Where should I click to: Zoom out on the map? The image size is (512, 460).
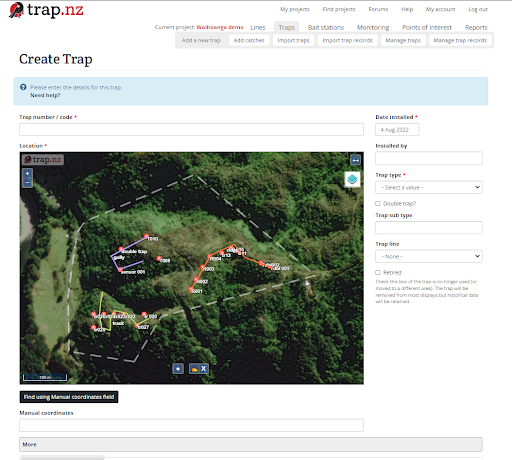[x=27, y=182]
